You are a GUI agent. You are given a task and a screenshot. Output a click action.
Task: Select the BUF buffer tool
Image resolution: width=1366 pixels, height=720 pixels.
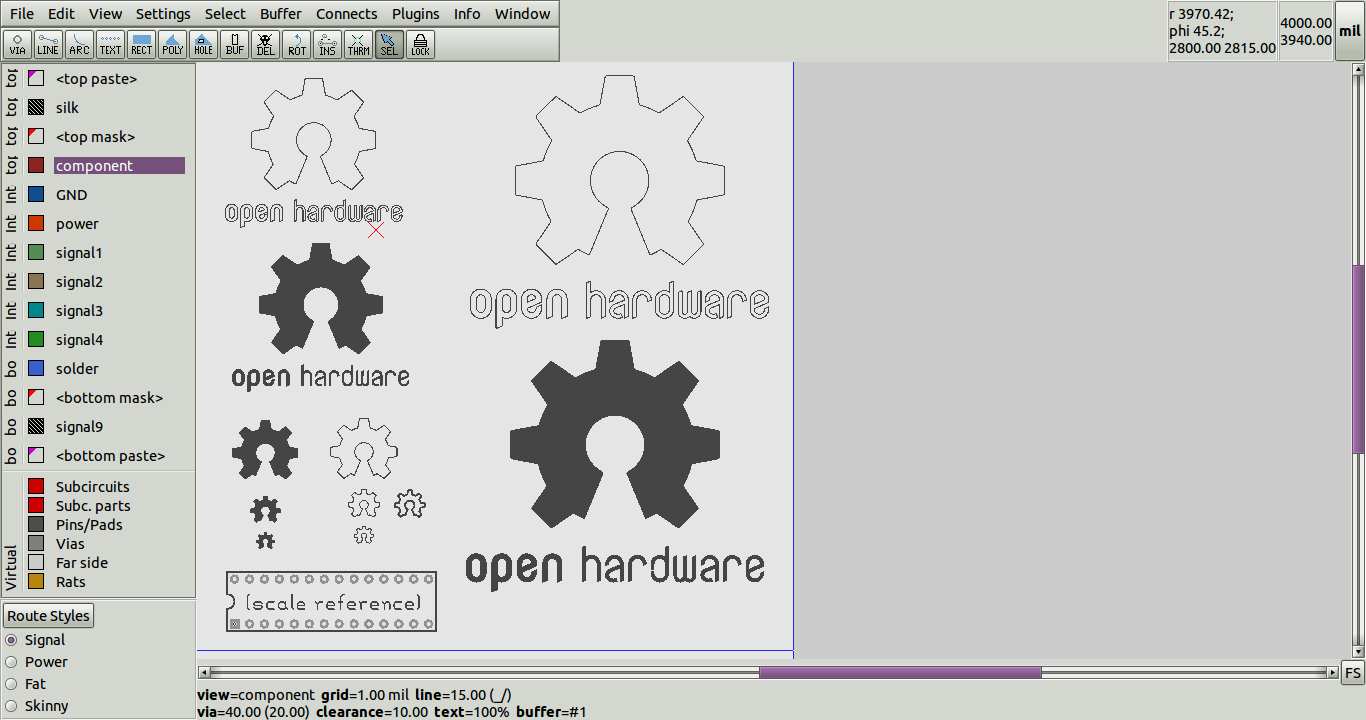click(234, 44)
